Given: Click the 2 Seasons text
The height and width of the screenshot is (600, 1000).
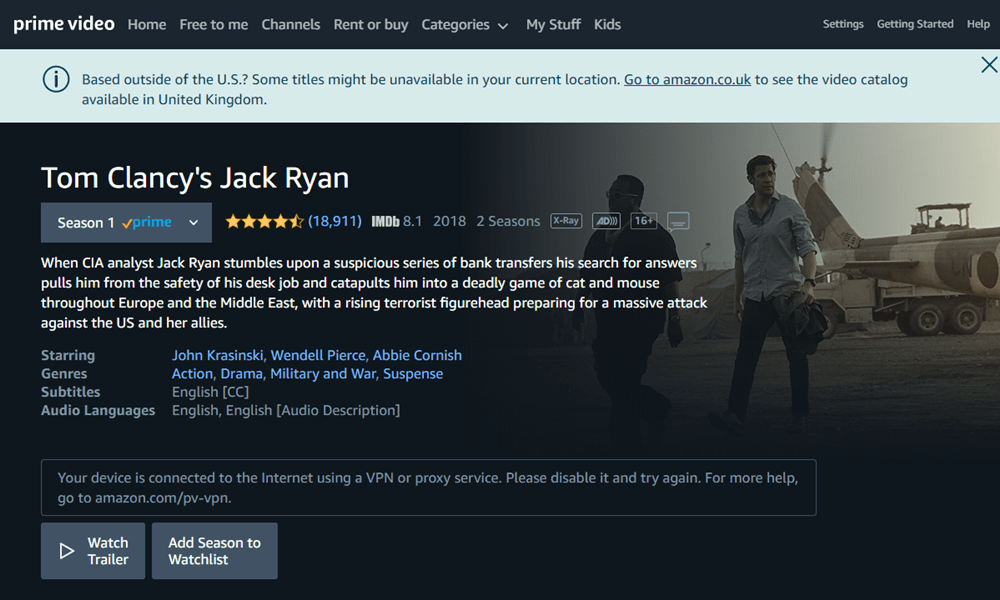Looking at the screenshot, I should pyautogui.click(x=508, y=221).
